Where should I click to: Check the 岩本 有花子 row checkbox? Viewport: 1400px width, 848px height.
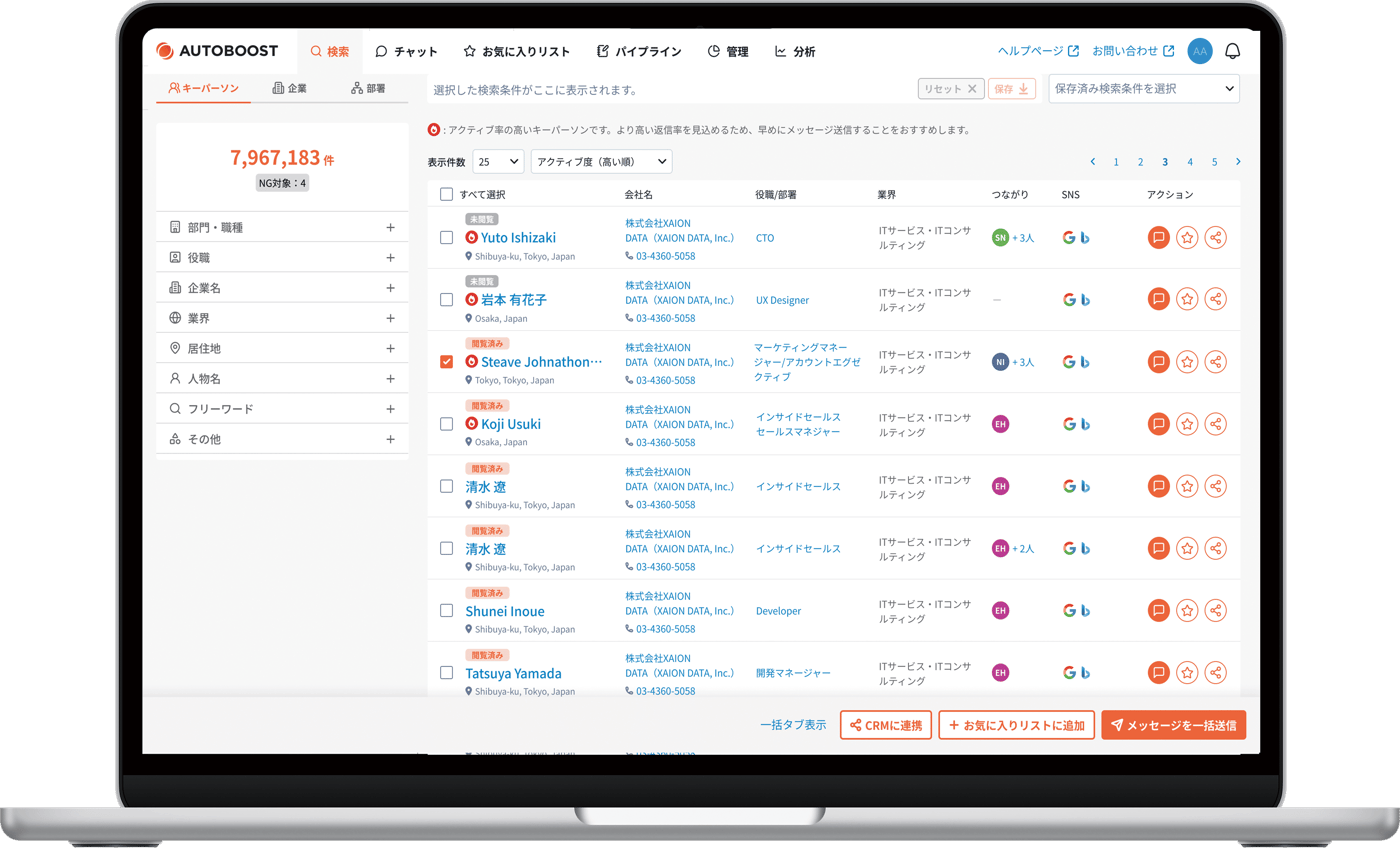coord(446,299)
